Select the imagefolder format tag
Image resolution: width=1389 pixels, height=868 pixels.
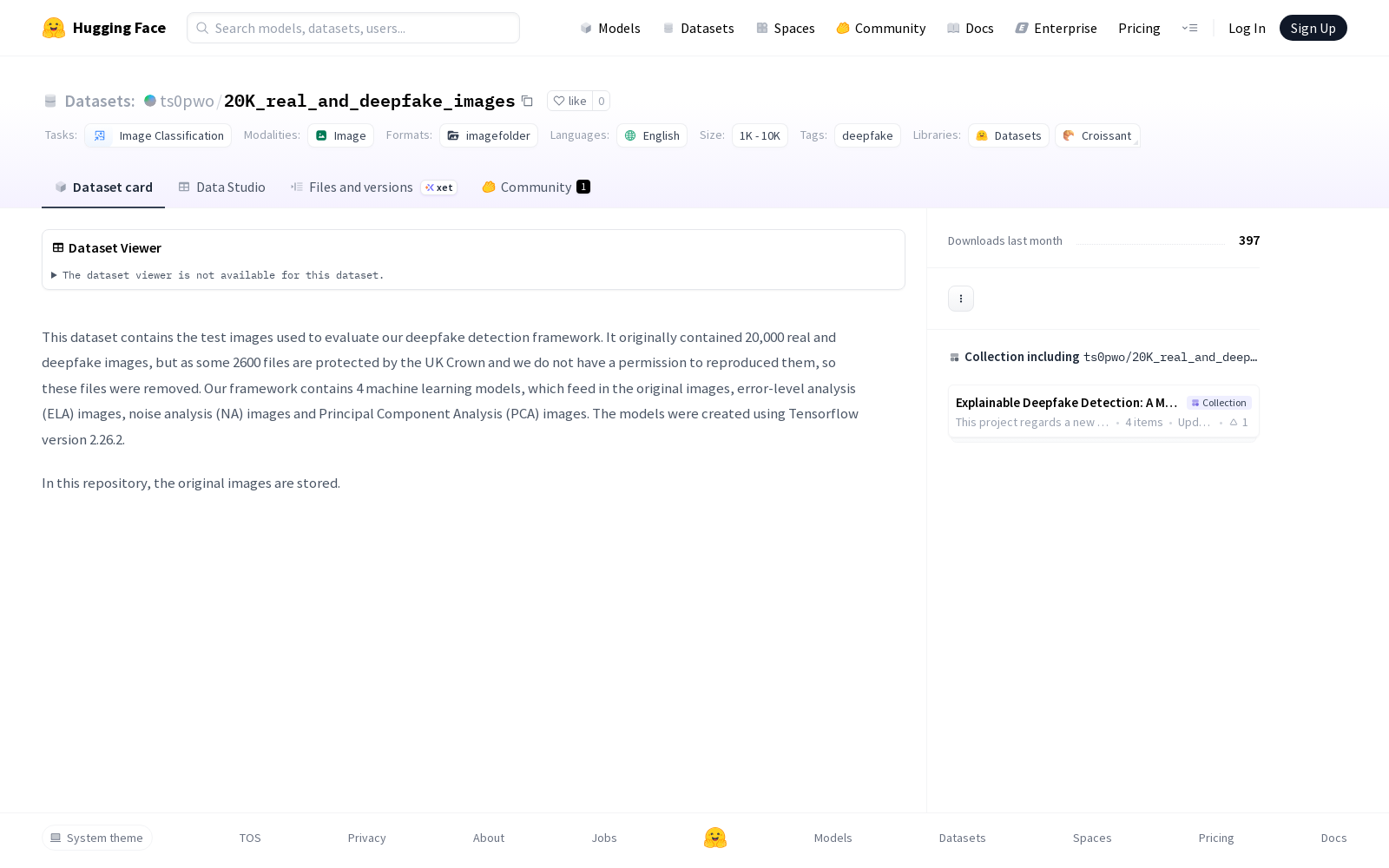(489, 135)
